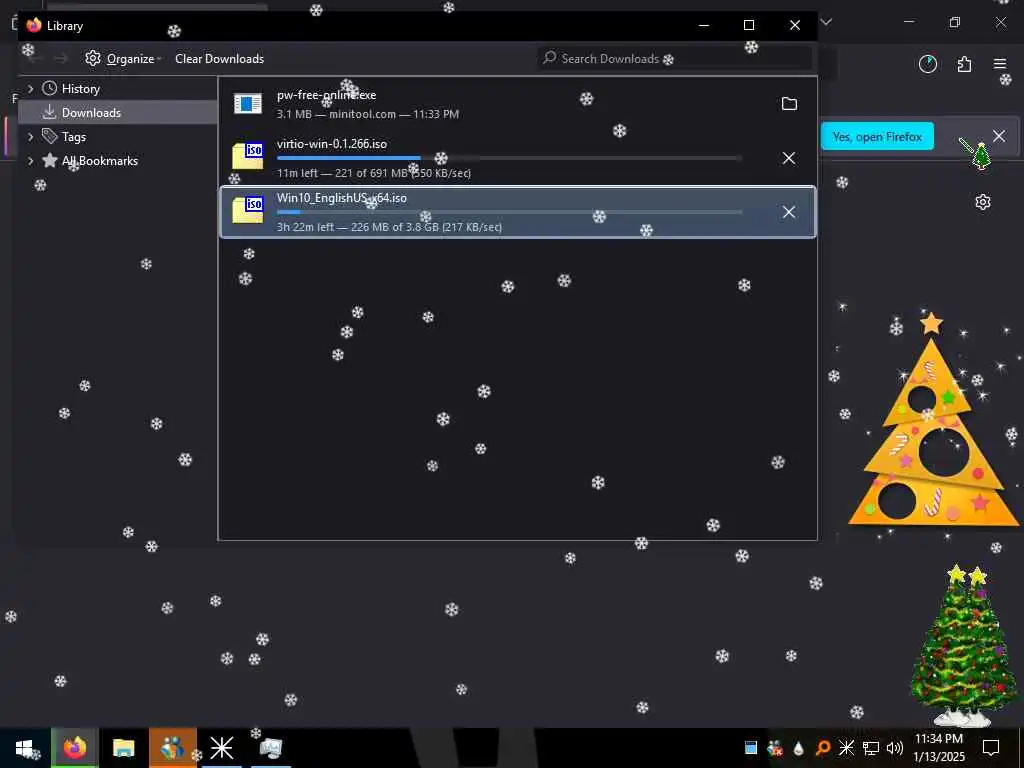Click the Win10 download progress bar

(x=509, y=212)
